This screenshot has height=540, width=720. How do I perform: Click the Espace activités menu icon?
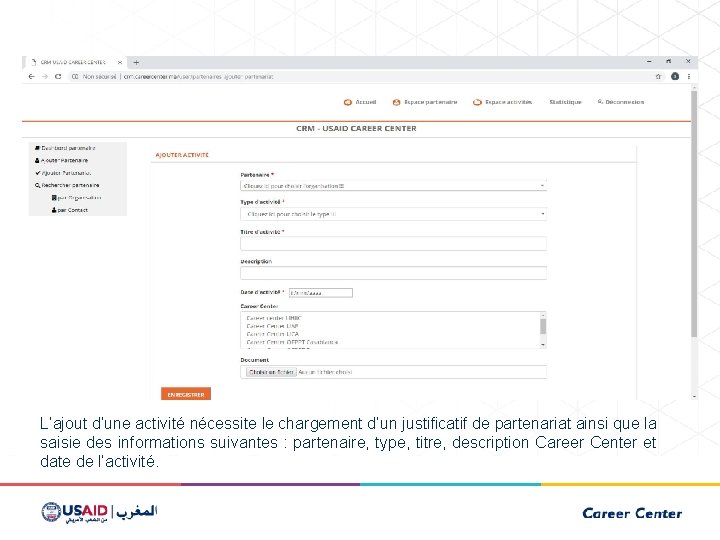tap(478, 102)
